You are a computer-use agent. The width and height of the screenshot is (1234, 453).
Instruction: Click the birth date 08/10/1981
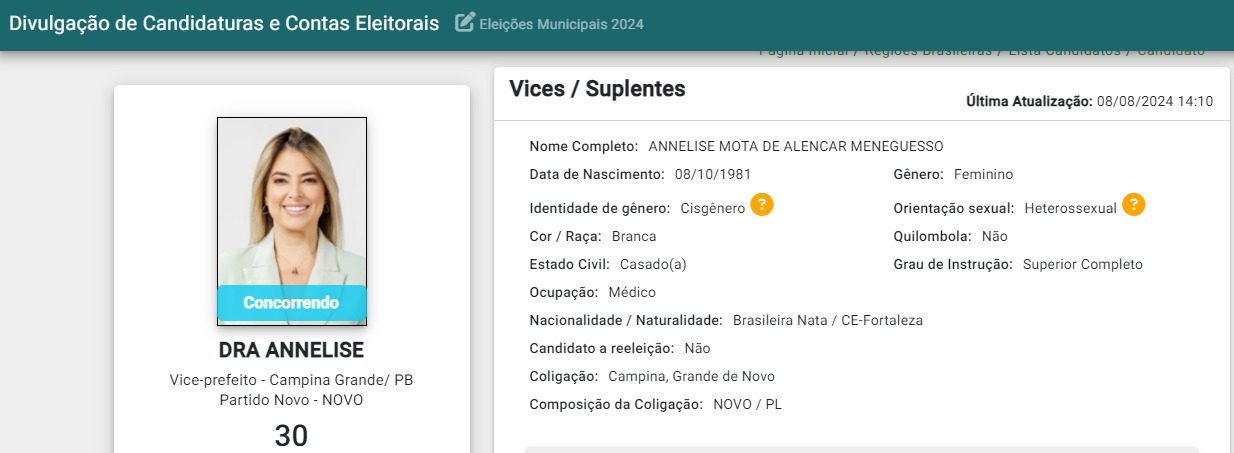[x=712, y=174]
